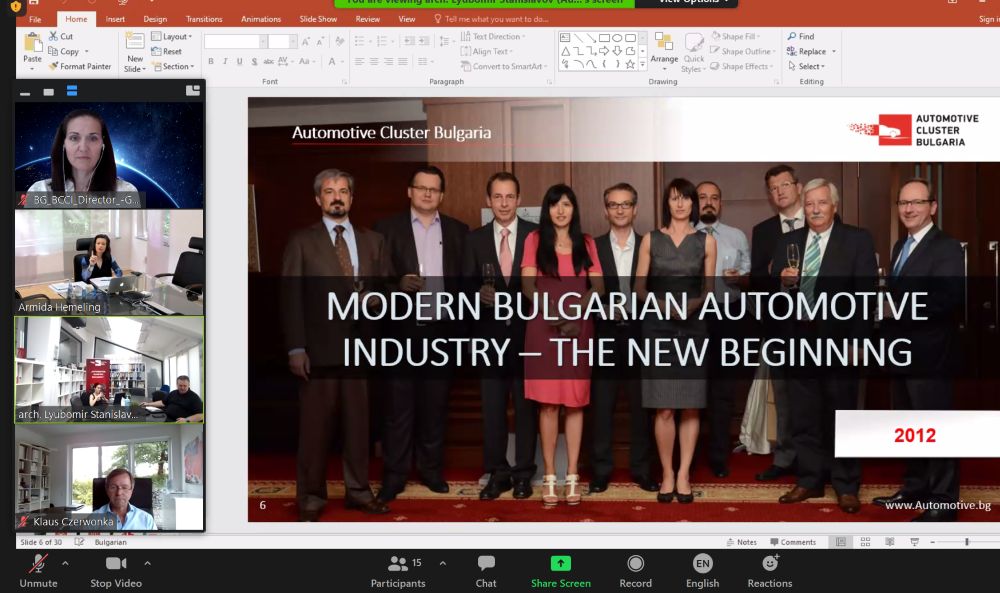The height and width of the screenshot is (593, 1000).
Task: Open the Chat panel
Action: [486, 571]
